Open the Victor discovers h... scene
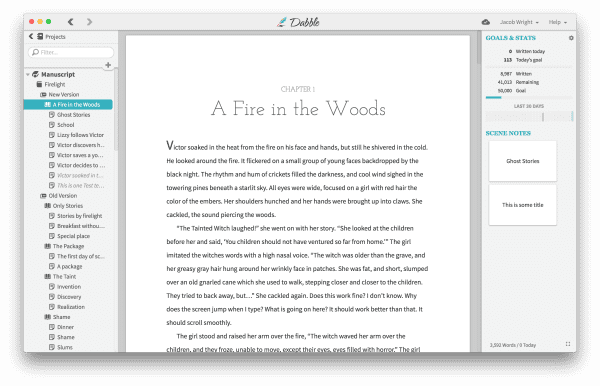Viewport: 600px width, 386px height. click(80, 145)
